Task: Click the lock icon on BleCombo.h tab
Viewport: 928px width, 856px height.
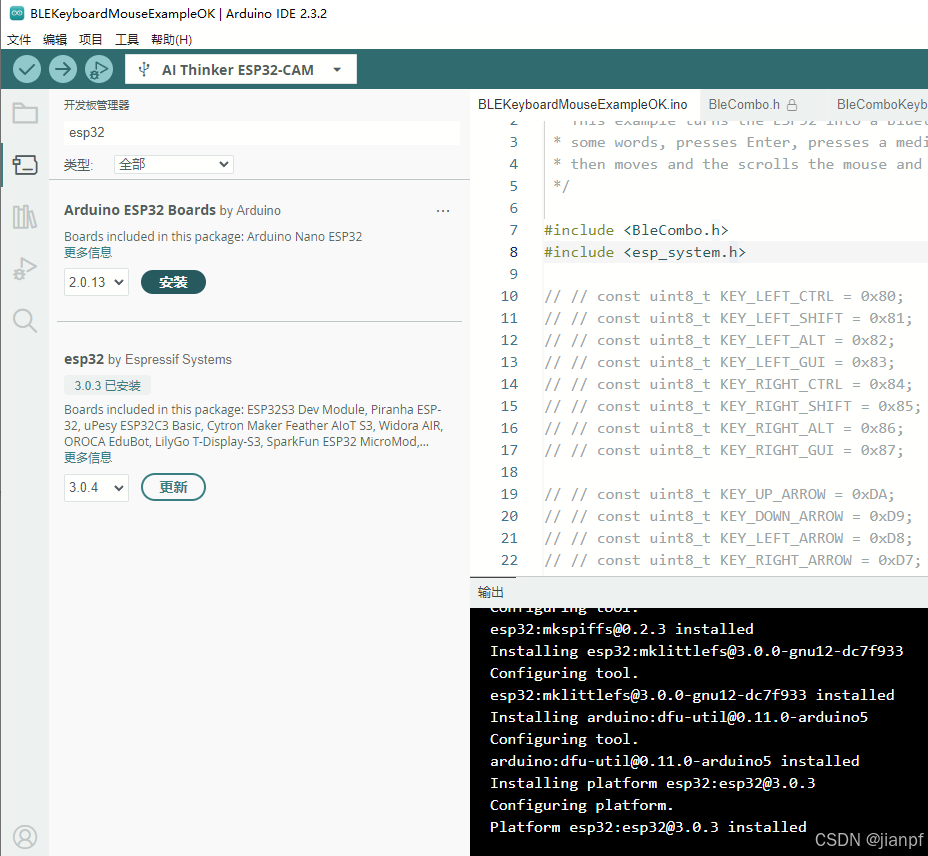Action: 792,105
